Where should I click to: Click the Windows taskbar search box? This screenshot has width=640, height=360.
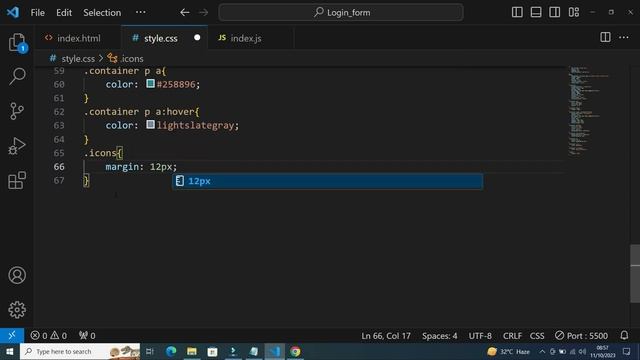(80, 351)
